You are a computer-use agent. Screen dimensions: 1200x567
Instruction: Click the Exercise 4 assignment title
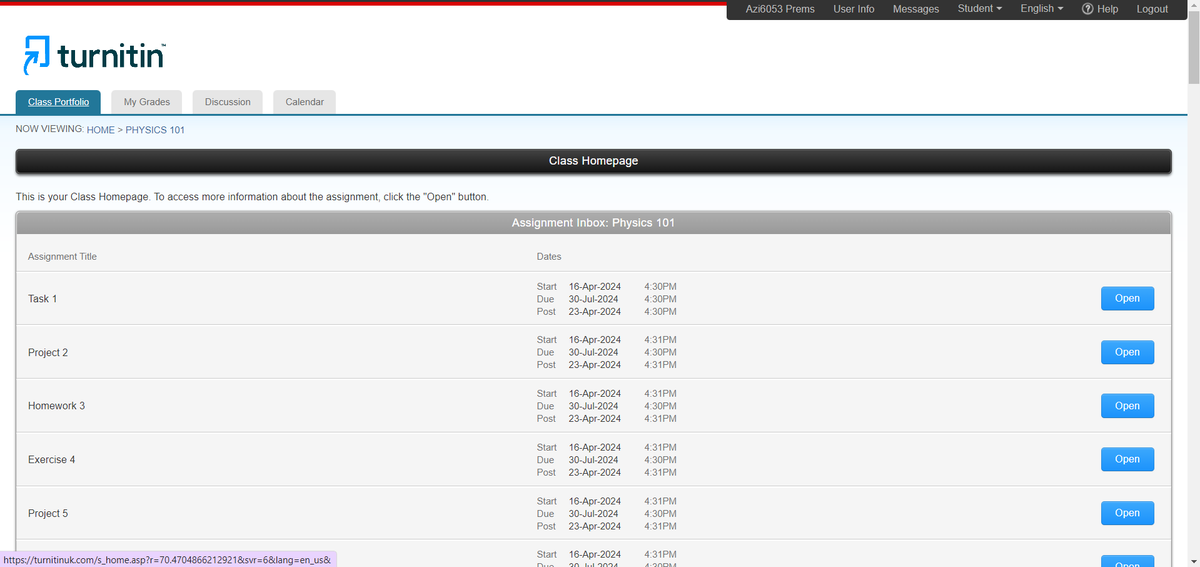click(x=52, y=460)
